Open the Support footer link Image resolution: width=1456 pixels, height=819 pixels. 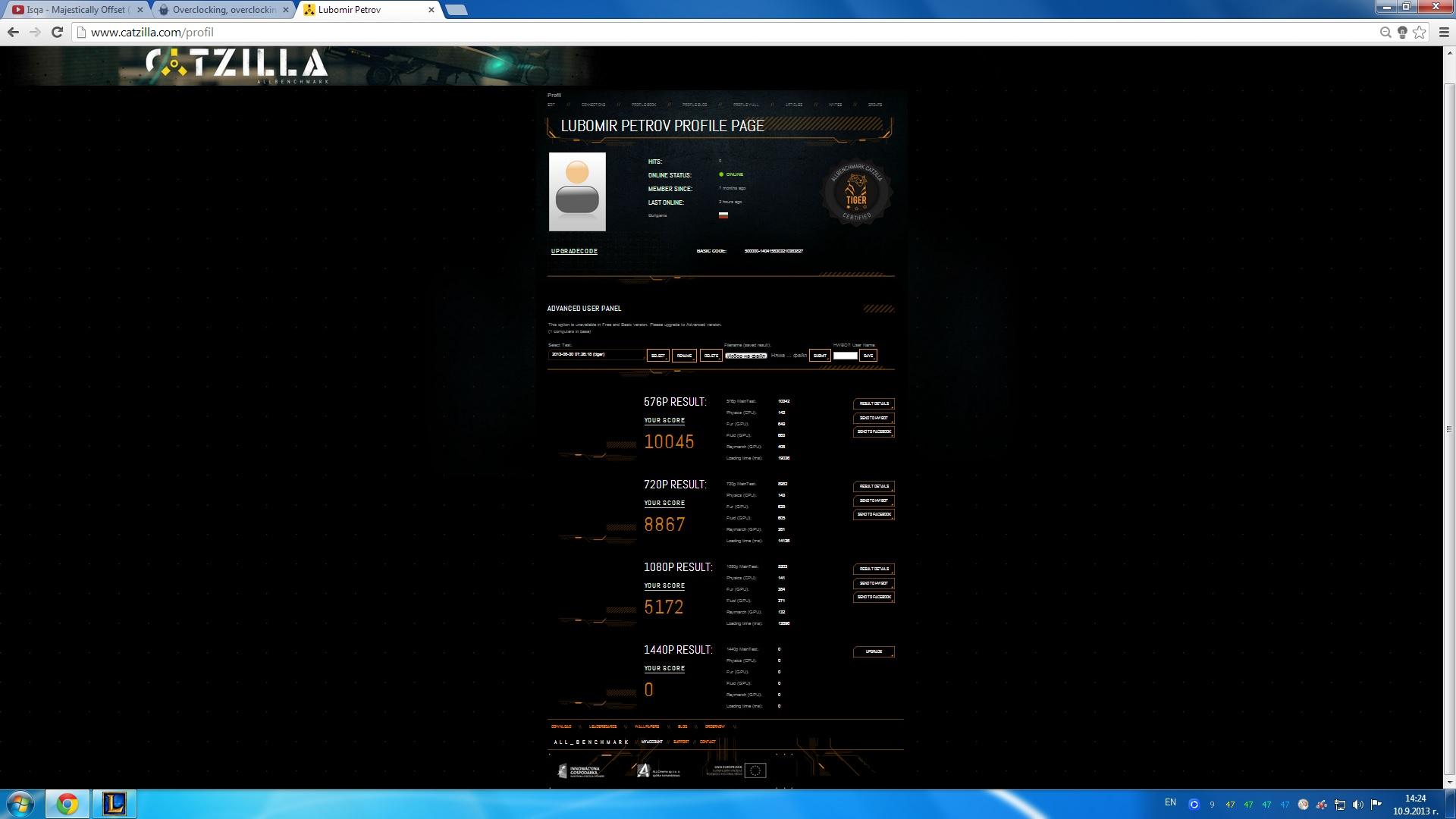pos(681,742)
